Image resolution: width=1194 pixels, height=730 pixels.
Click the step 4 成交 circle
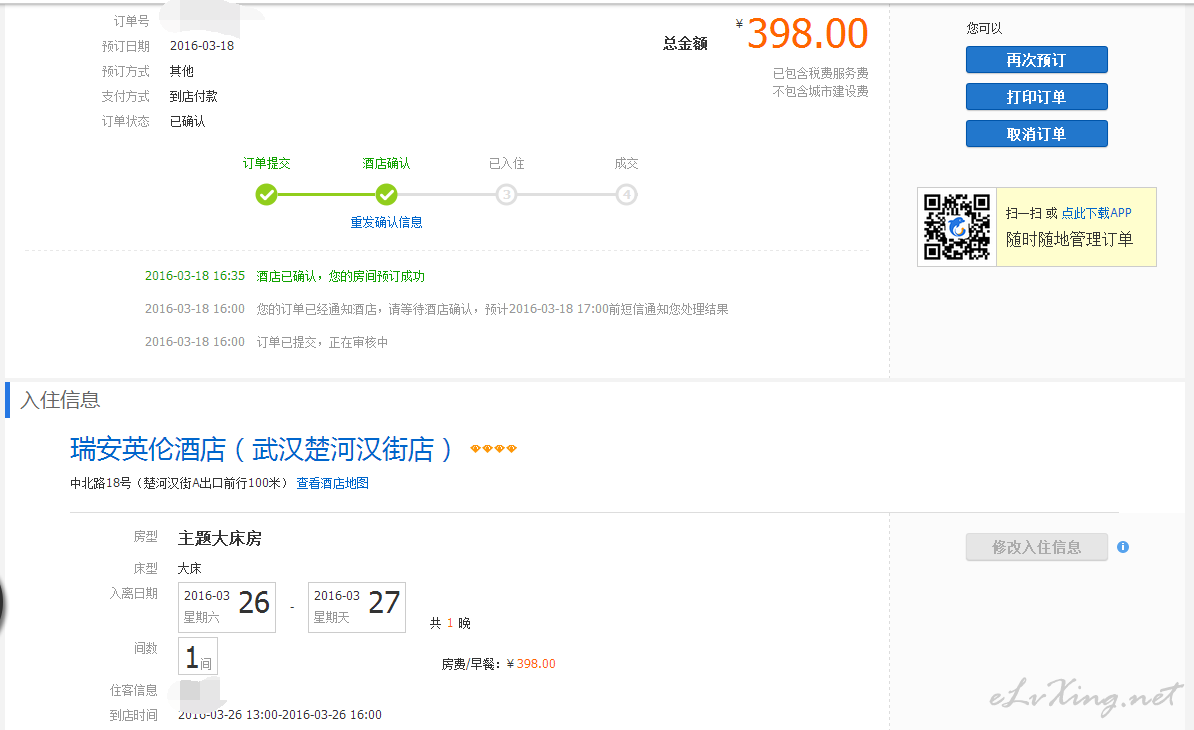626,196
